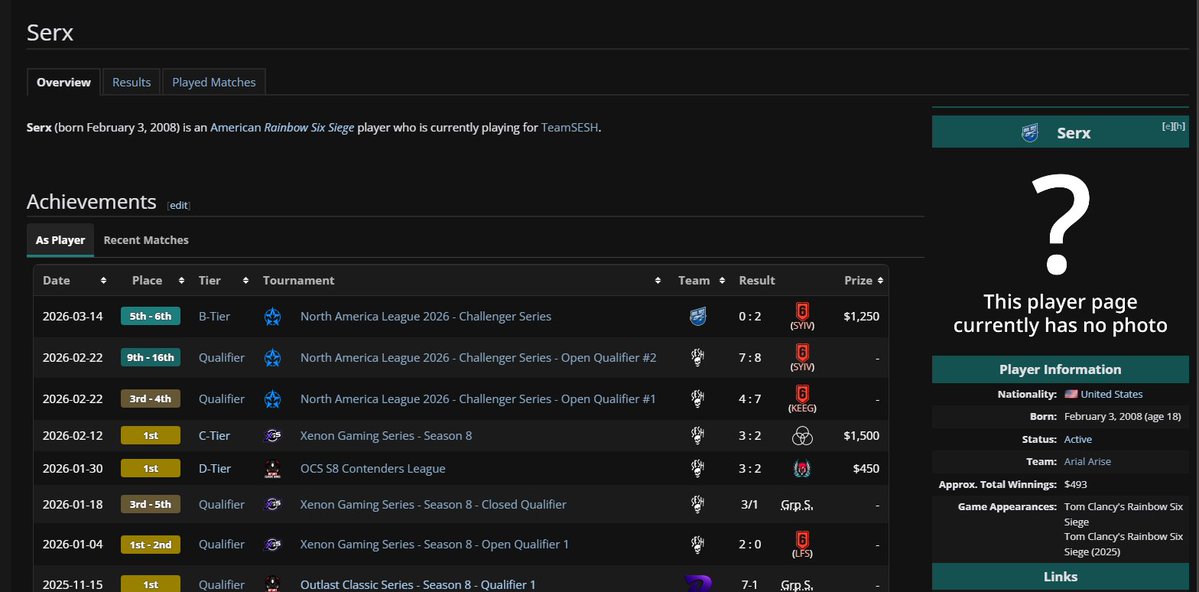Viewport: 1199px width, 592px height.
Task: Click the [h] infobox help link
Action: [1180, 126]
